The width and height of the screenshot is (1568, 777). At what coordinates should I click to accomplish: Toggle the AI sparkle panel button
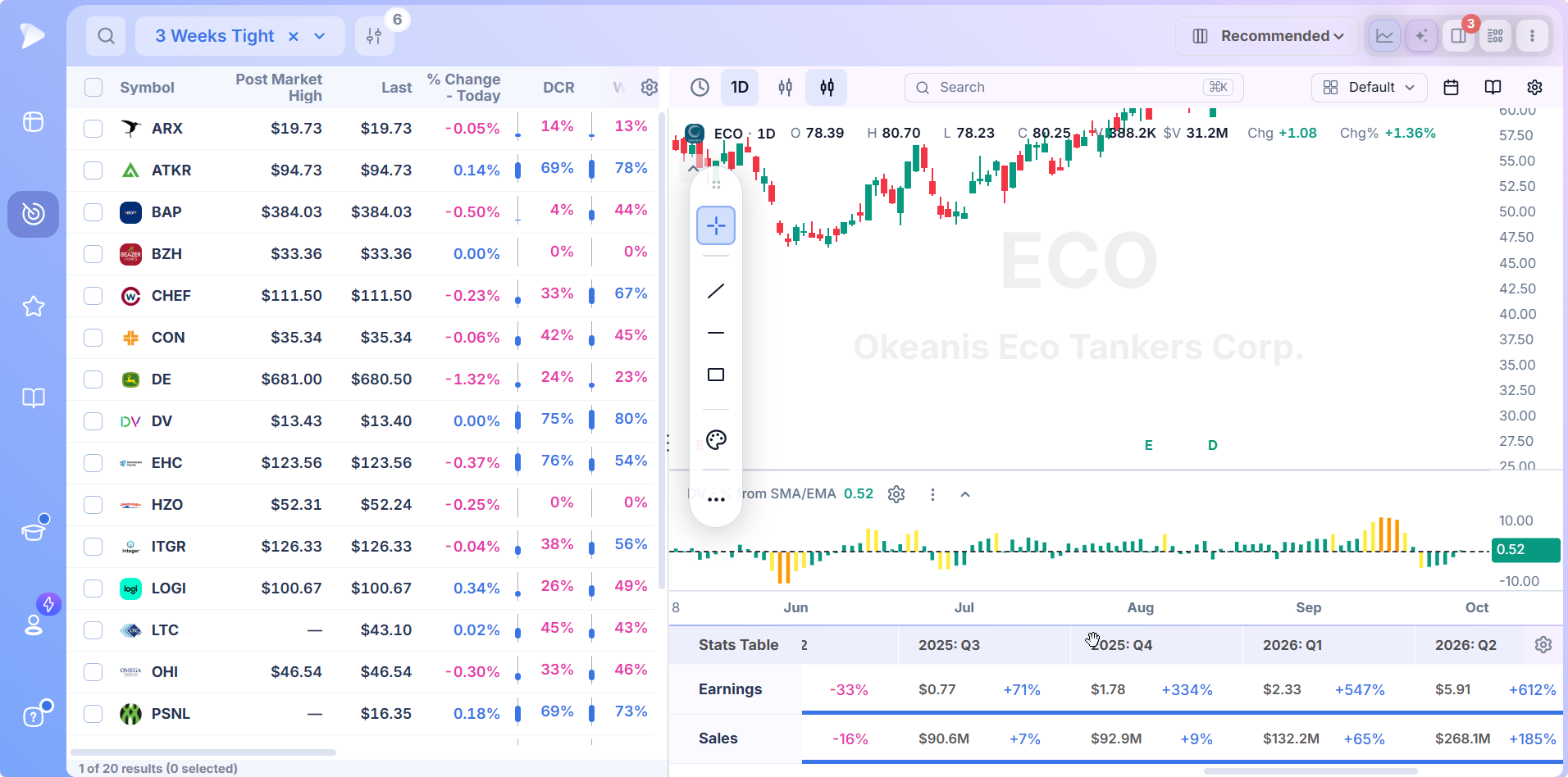click(1421, 36)
